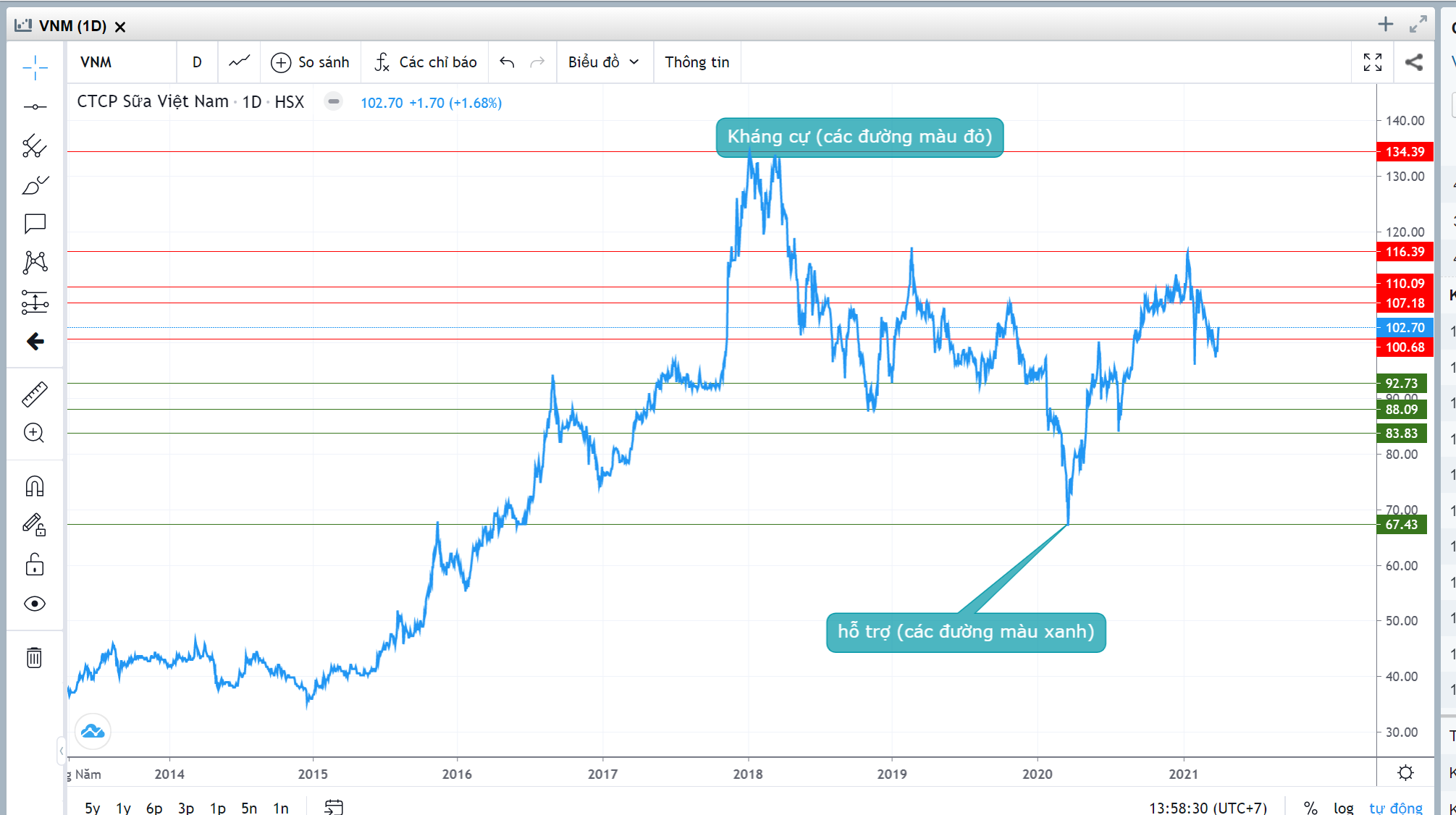Image resolution: width=1456 pixels, height=815 pixels.
Task: Expand the Biểu đồ dropdown
Action: 603,62
